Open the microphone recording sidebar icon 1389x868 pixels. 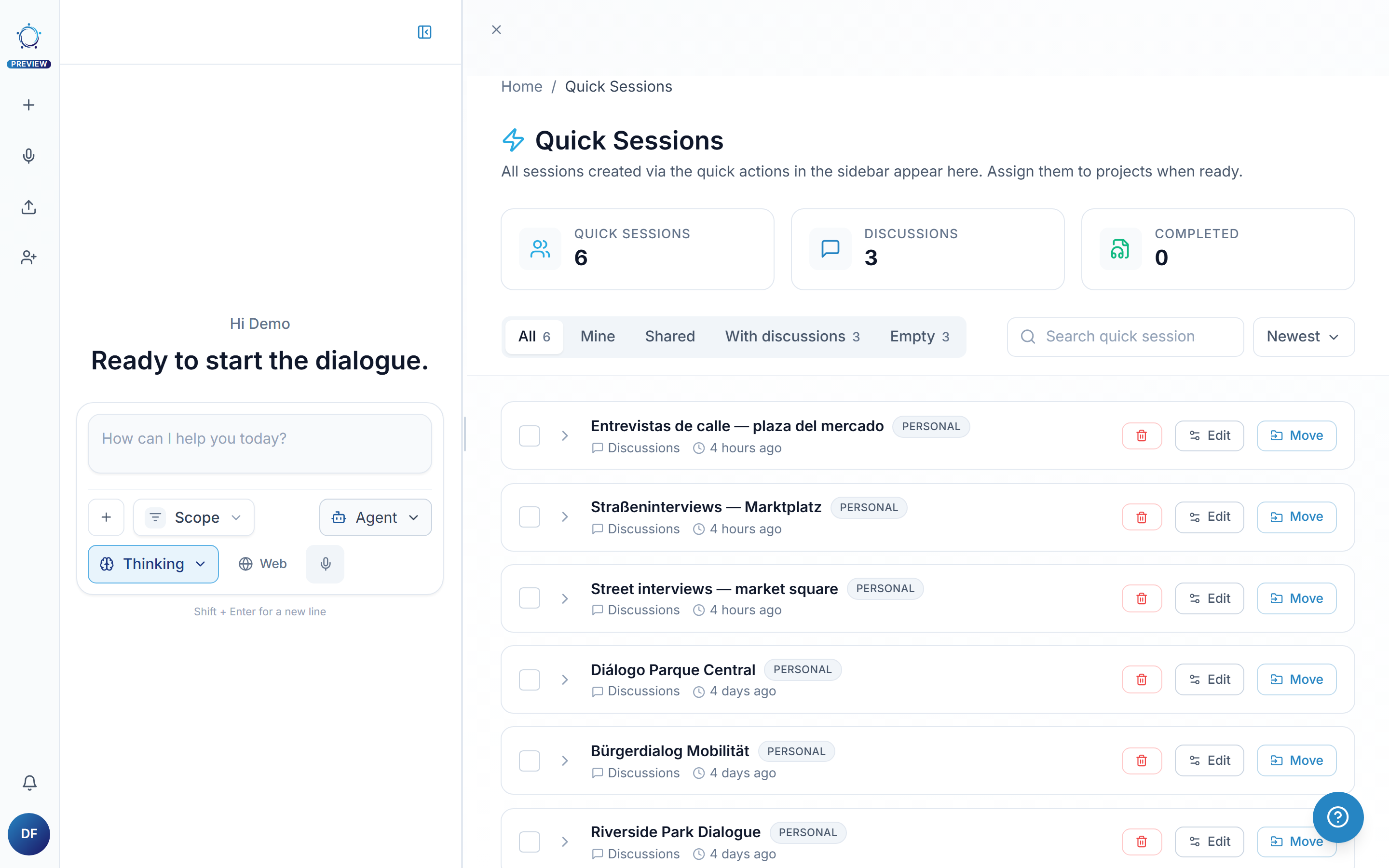click(29, 156)
